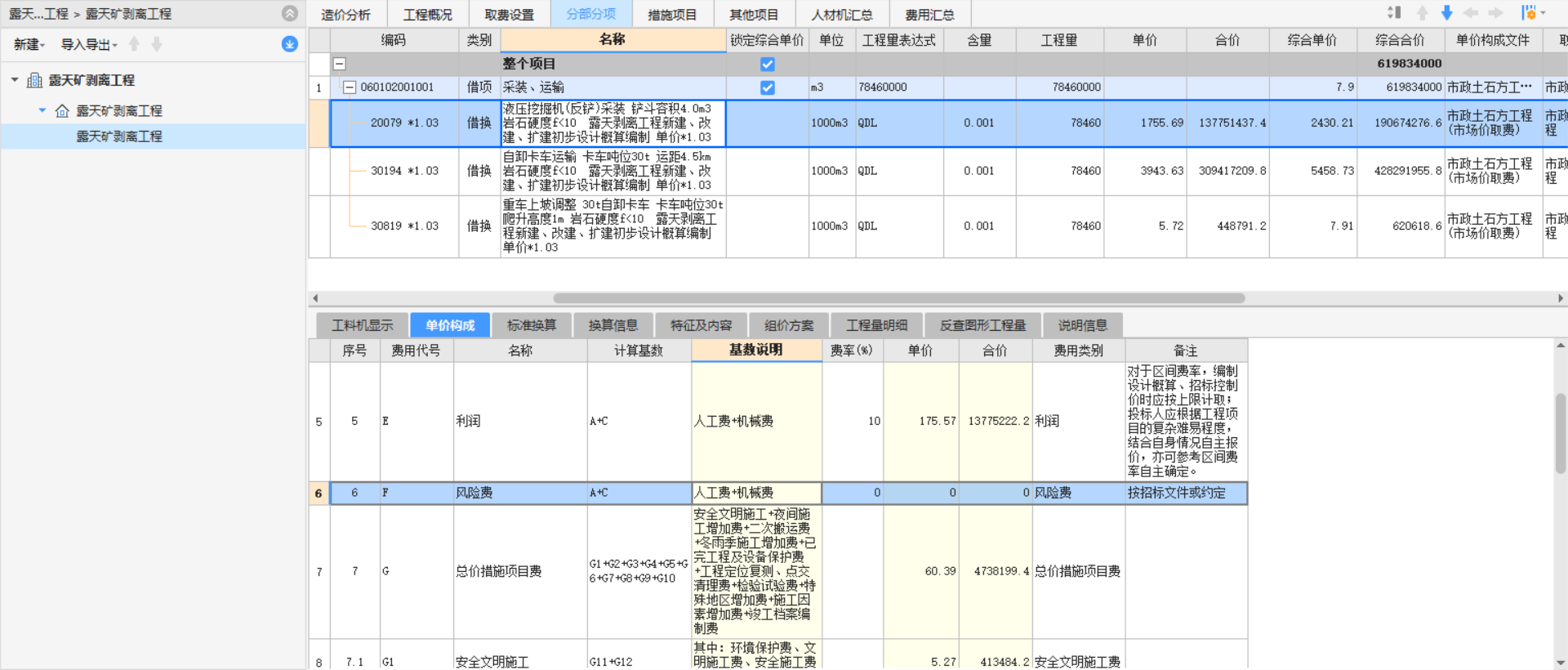Select the 分部分项 tab
1568x670 pixels.
coord(590,14)
